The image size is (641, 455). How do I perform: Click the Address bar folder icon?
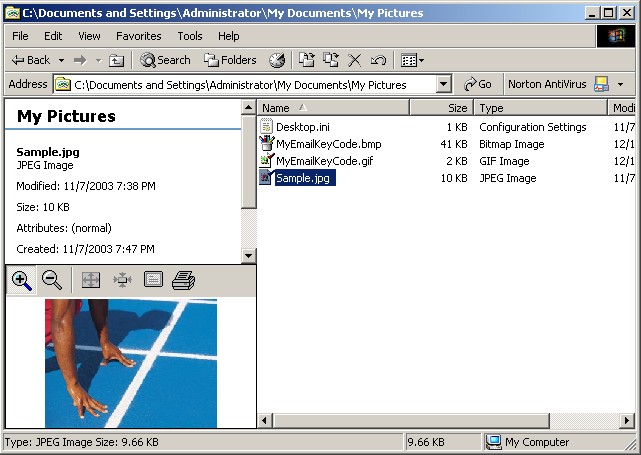tap(63, 85)
